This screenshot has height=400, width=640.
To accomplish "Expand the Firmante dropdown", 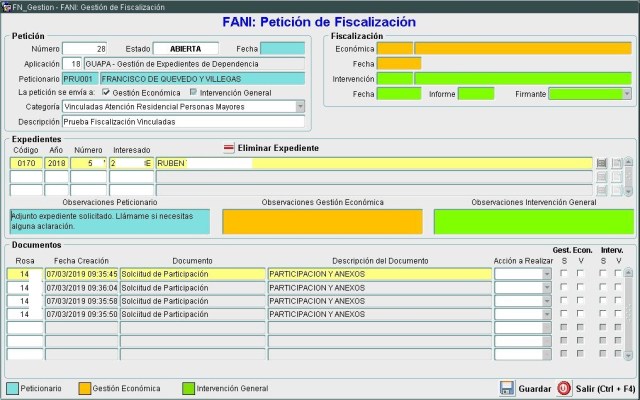I will (627, 94).
